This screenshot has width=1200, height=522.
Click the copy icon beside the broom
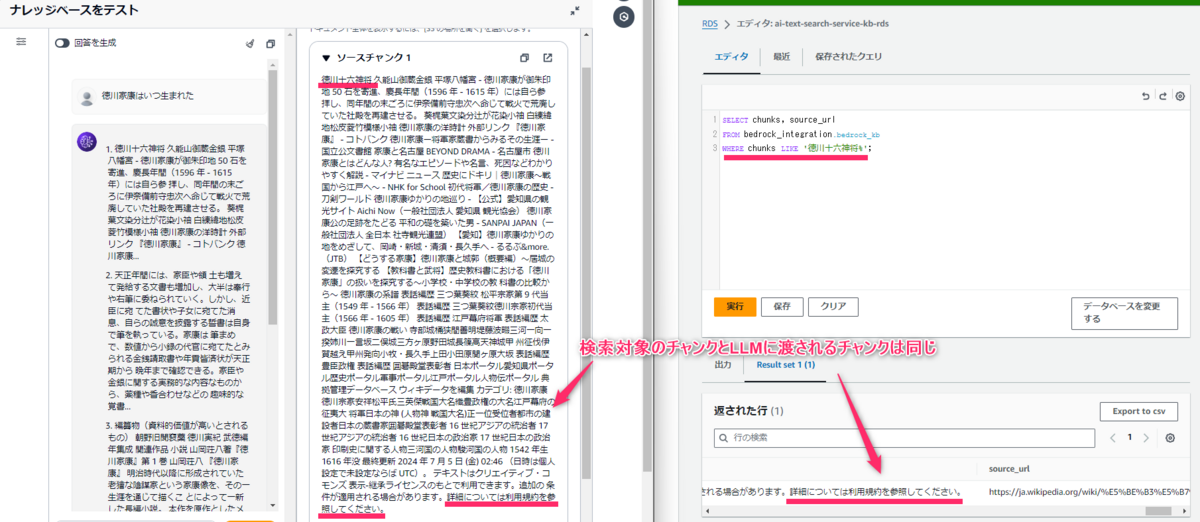pyautogui.click(x=271, y=43)
